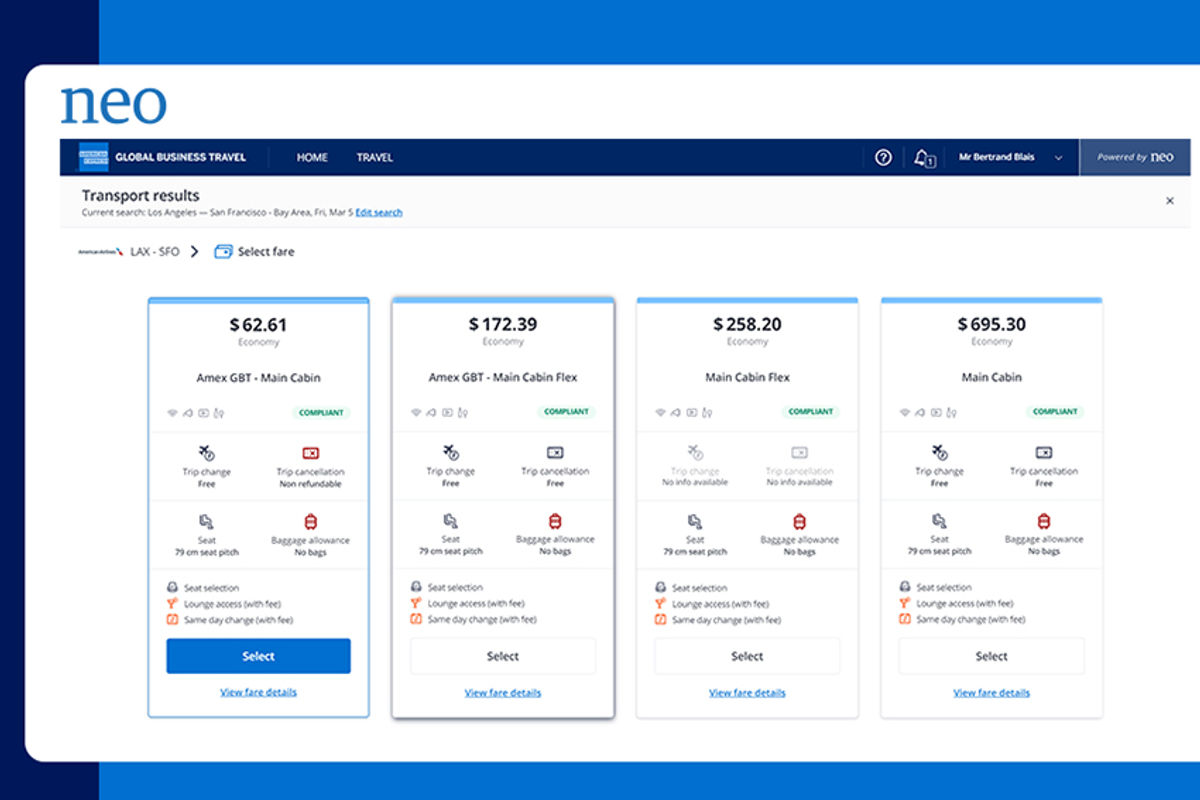Click the help question mark icon
The height and width of the screenshot is (800, 1200).
[x=883, y=157]
